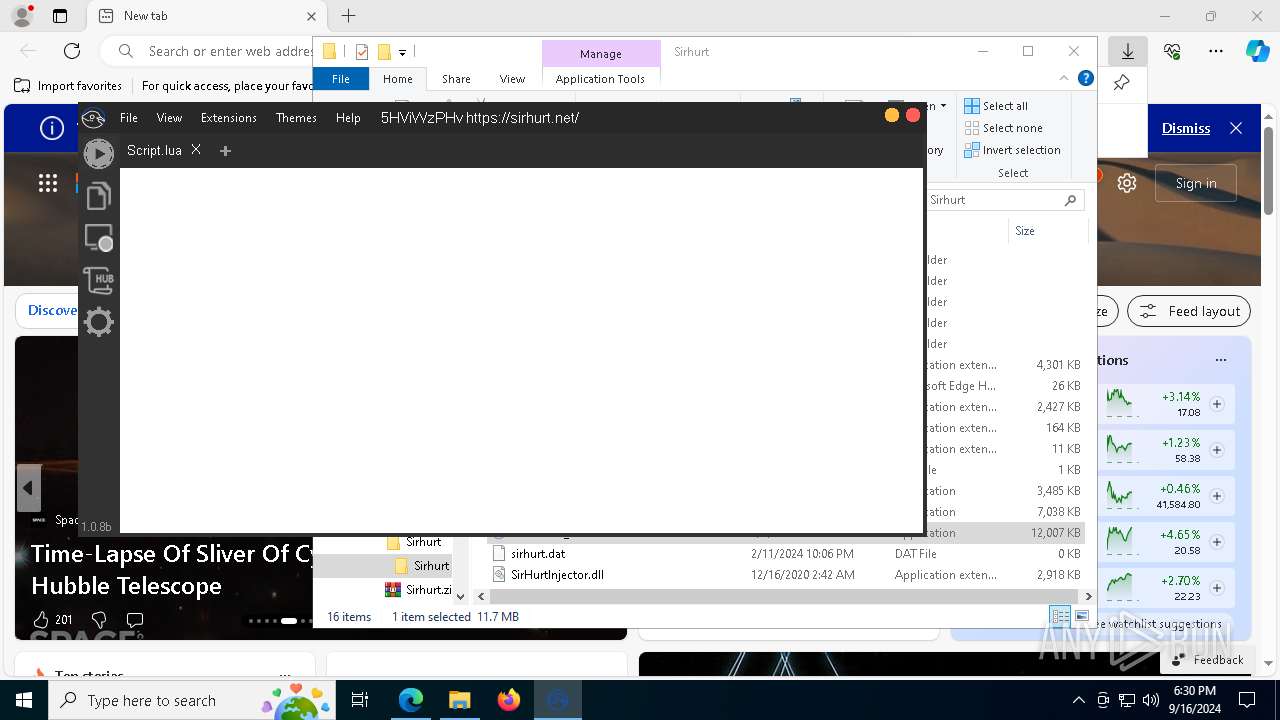Open the Sirhurt settings gear icon
Viewport: 1280px width, 720px height.
click(x=98, y=322)
